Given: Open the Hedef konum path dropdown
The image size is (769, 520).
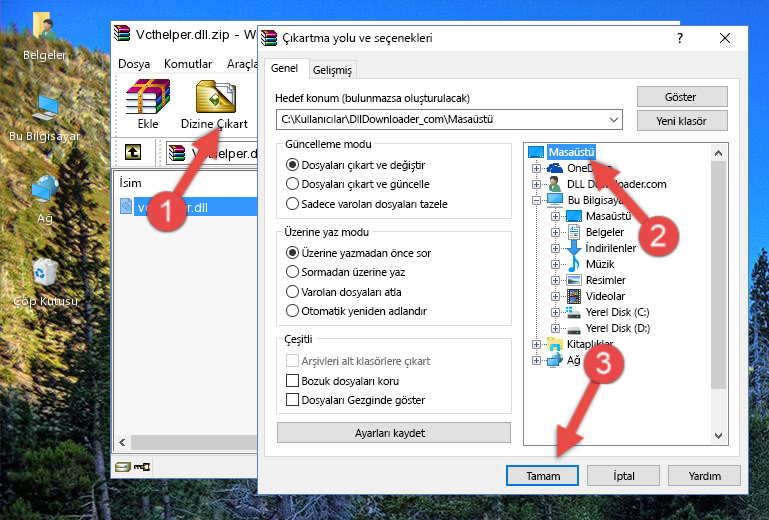Looking at the screenshot, I should (x=614, y=119).
